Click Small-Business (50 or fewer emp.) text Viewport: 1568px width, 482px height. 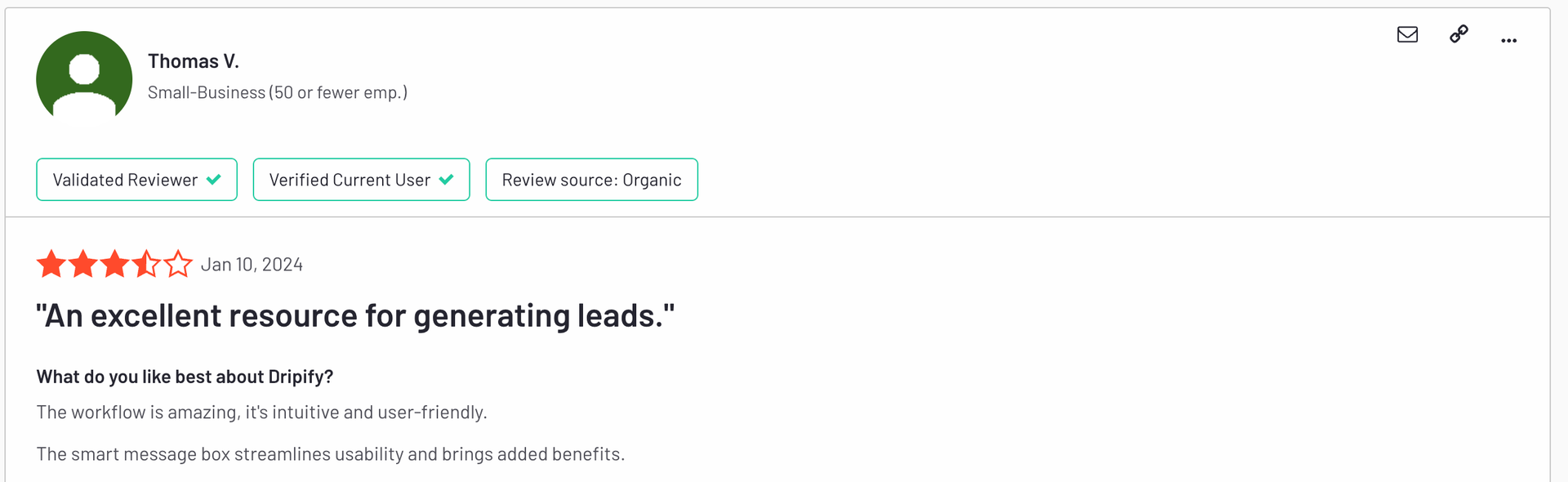(x=278, y=92)
